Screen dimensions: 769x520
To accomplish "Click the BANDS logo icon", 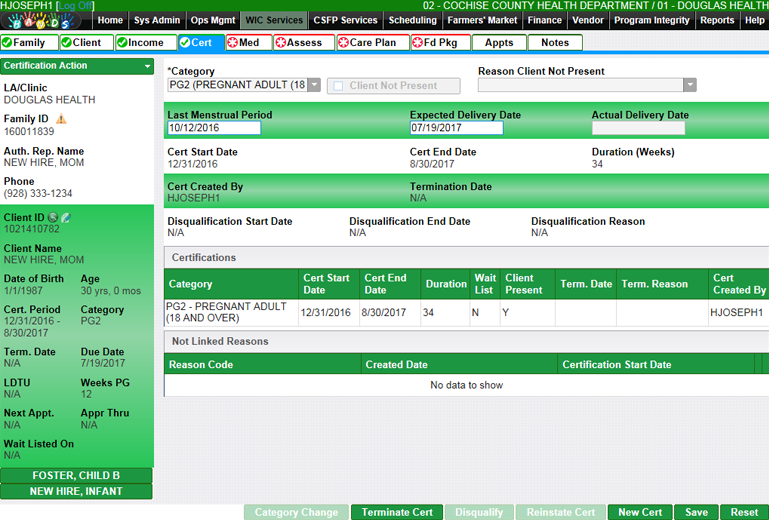I will point(44,20).
